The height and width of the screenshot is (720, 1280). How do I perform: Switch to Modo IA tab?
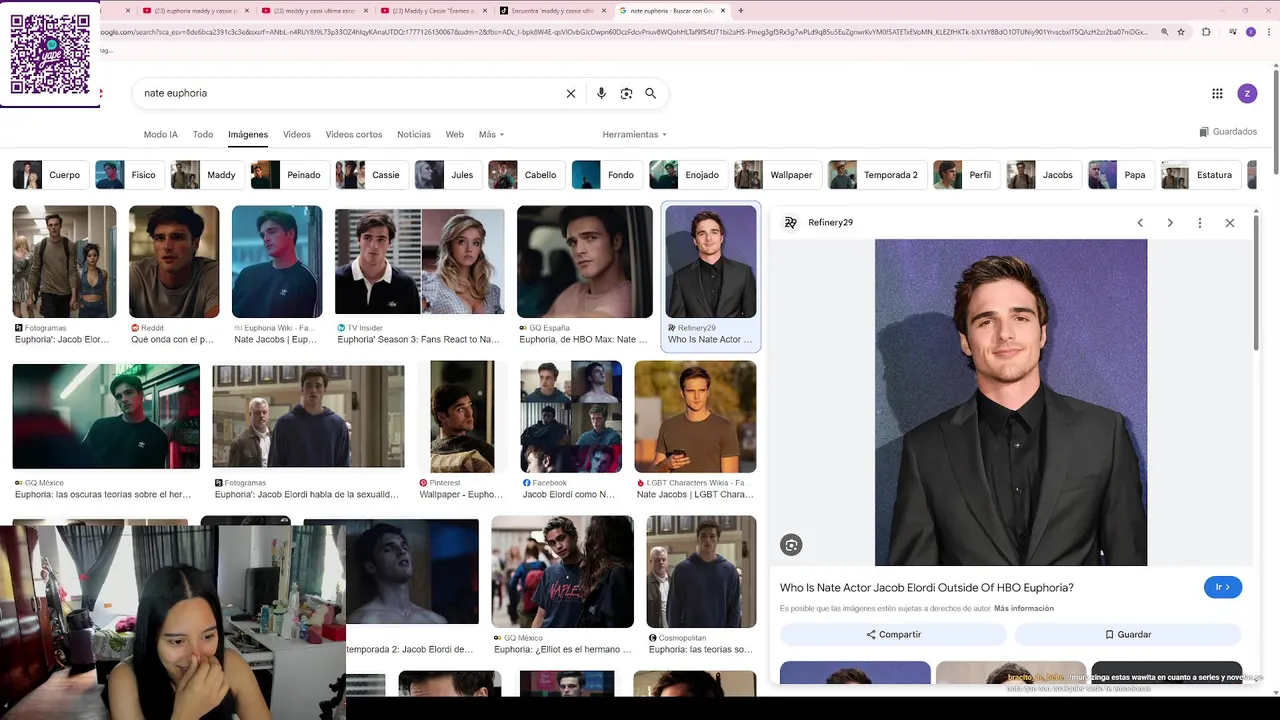pyautogui.click(x=160, y=134)
